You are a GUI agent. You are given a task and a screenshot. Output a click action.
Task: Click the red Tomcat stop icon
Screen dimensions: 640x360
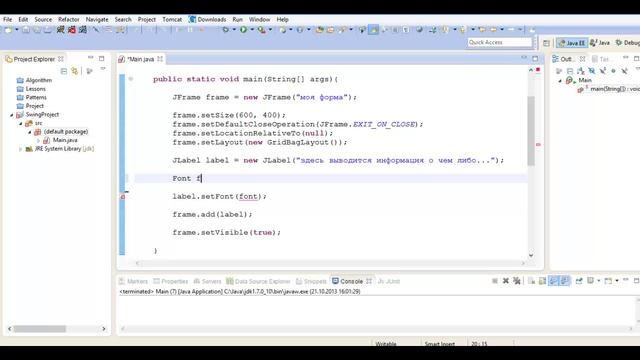(72, 29)
